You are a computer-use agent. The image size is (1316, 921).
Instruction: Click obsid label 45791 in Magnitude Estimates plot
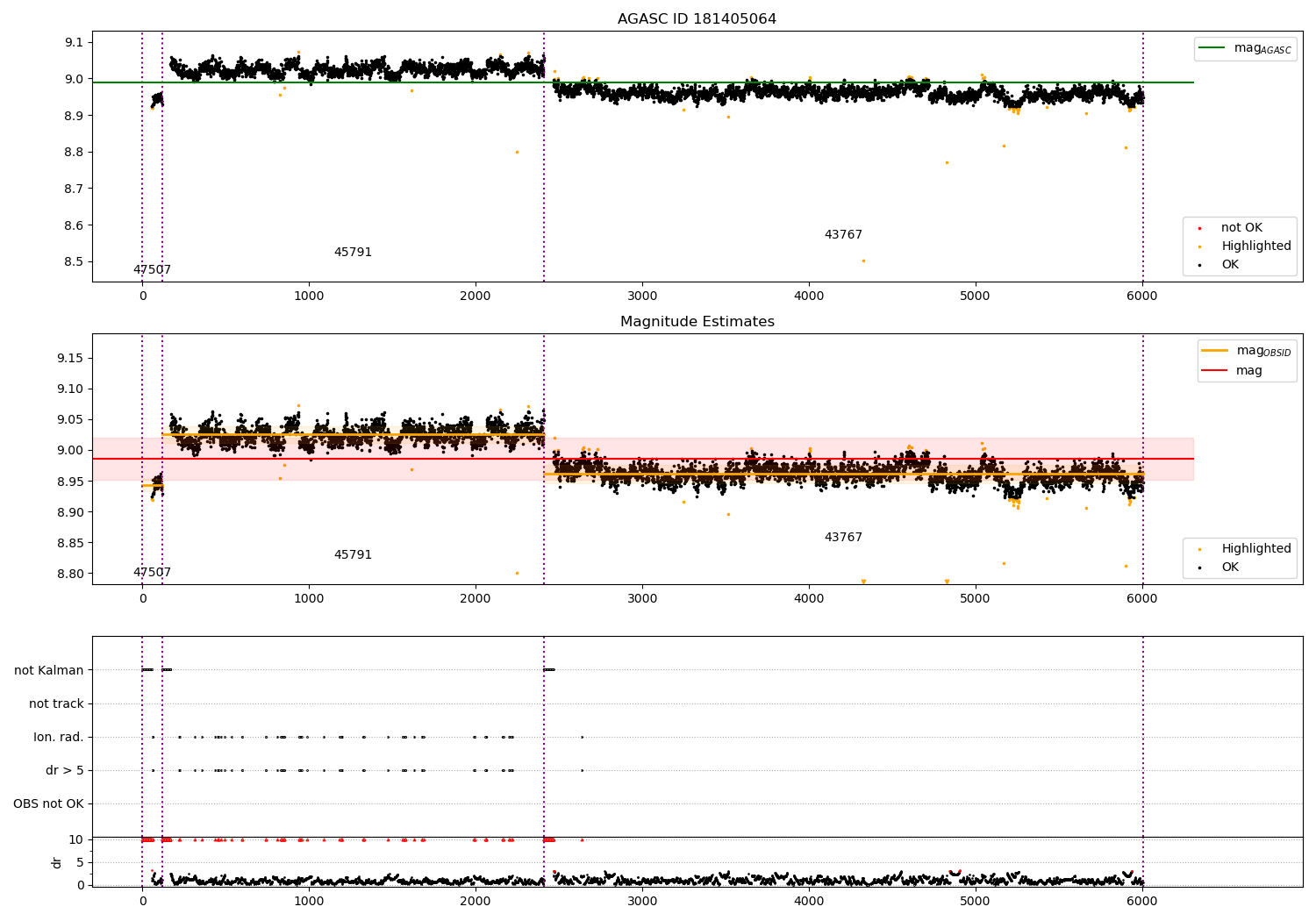pyautogui.click(x=353, y=555)
